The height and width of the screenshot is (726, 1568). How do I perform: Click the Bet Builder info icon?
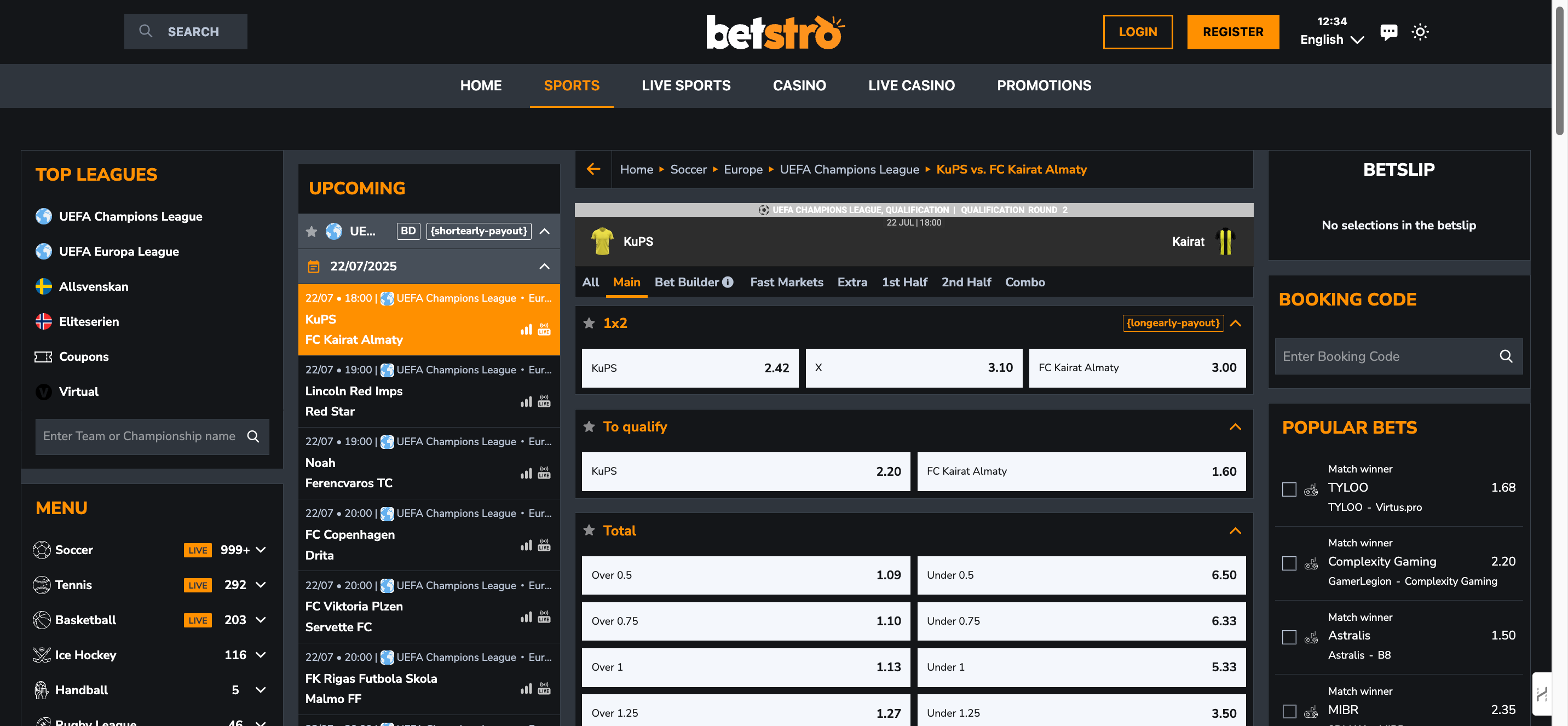pos(728,283)
